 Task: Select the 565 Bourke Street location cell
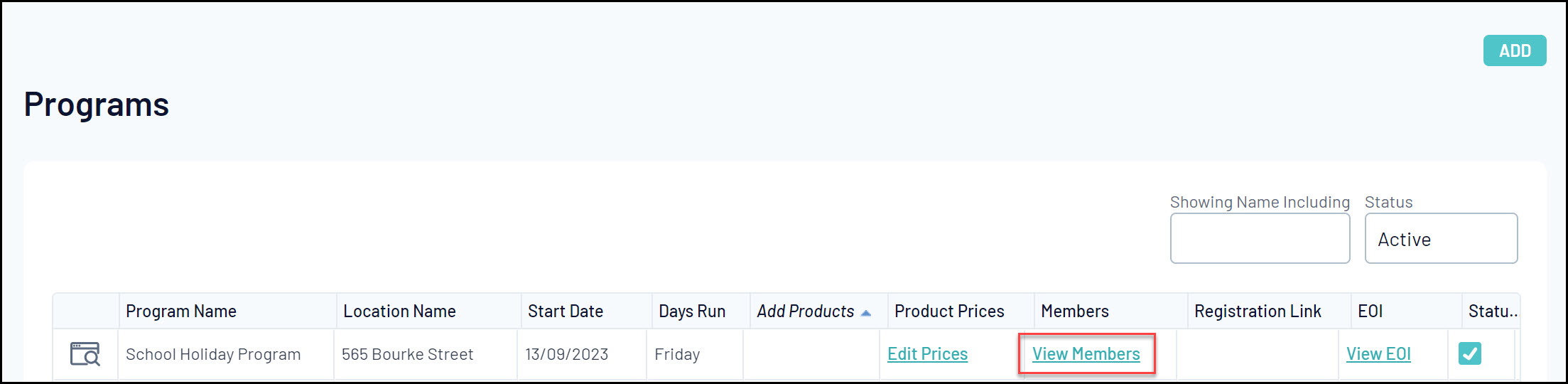(x=407, y=354)
